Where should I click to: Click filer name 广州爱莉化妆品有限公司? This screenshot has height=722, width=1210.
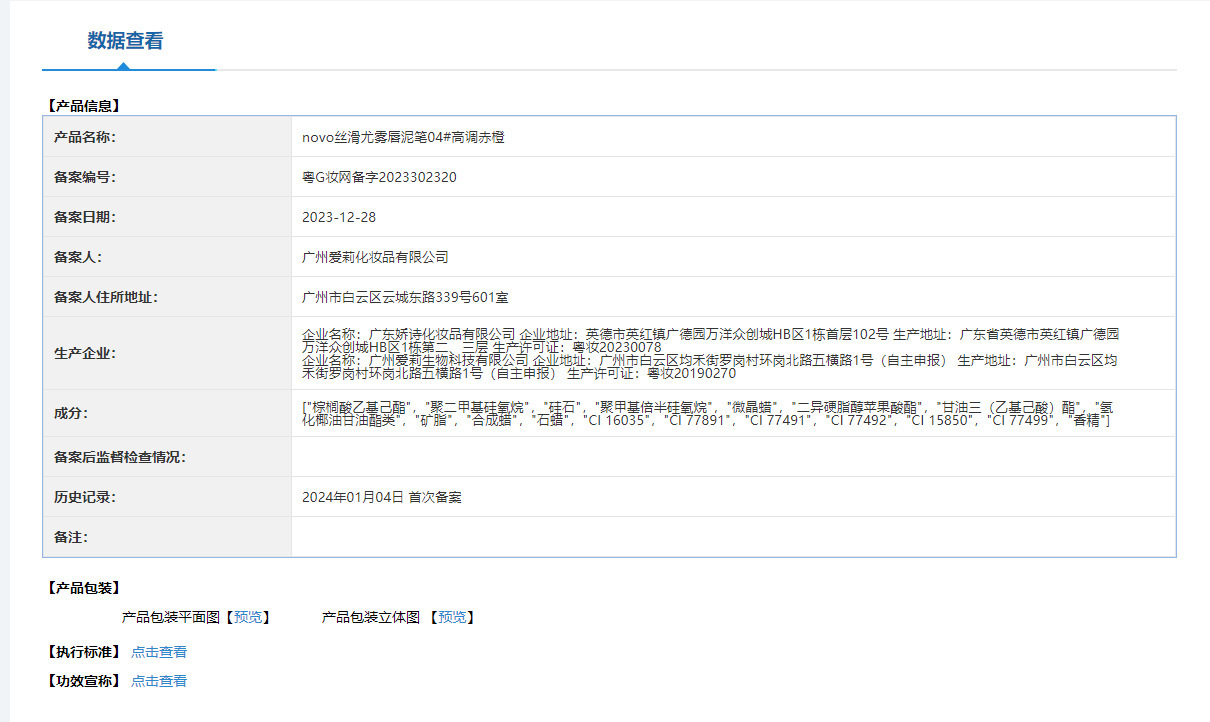click(x=375, y=257)
